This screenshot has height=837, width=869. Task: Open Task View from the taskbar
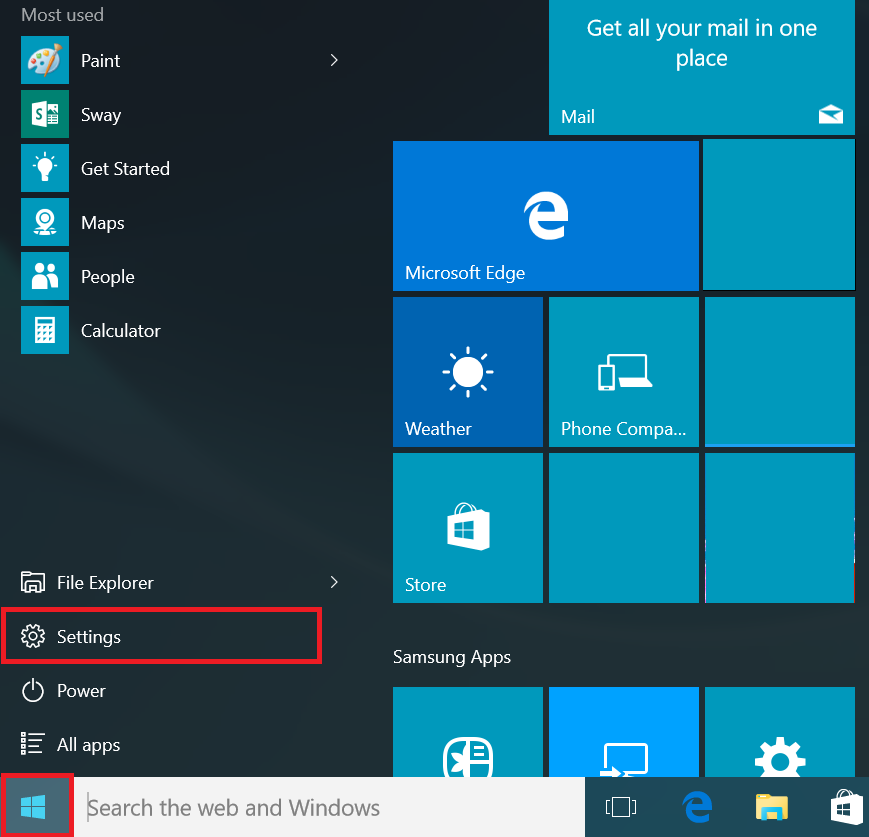[x=621, y=807]
